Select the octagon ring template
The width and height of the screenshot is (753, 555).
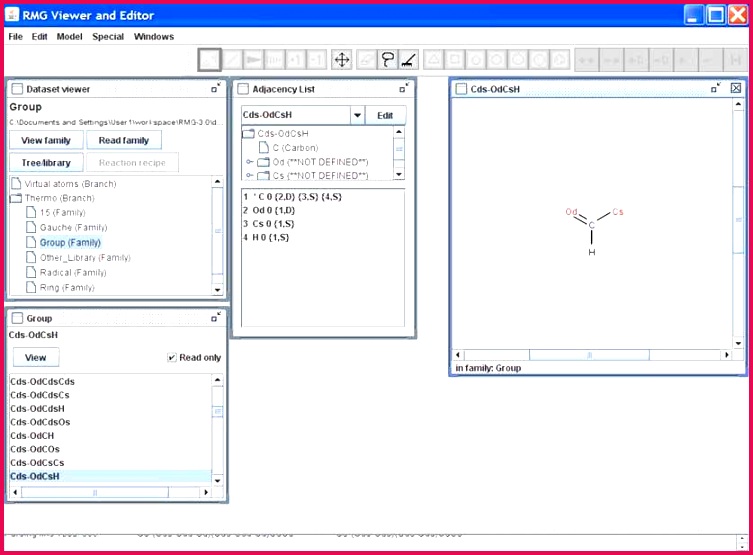click(x=539, y=60)
